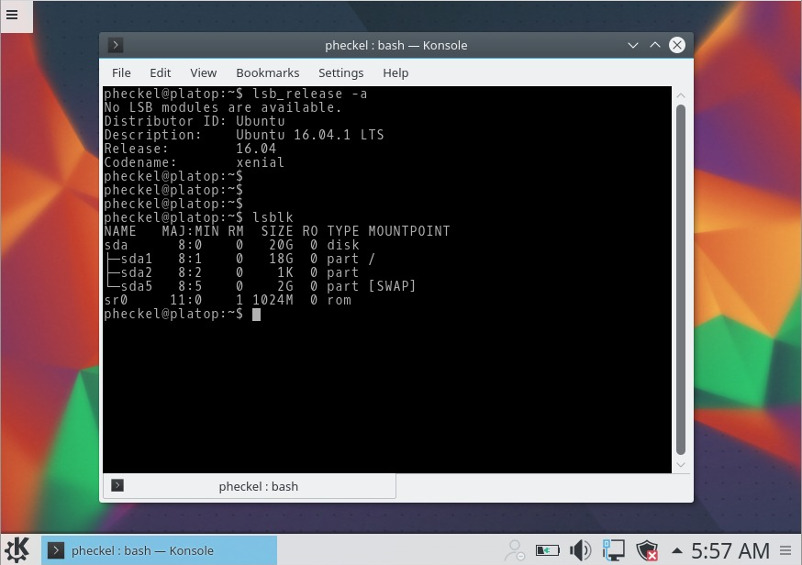802x565 pixels.
Task: Click the MOUNTPOINT column header text
Action: (409, 231)
